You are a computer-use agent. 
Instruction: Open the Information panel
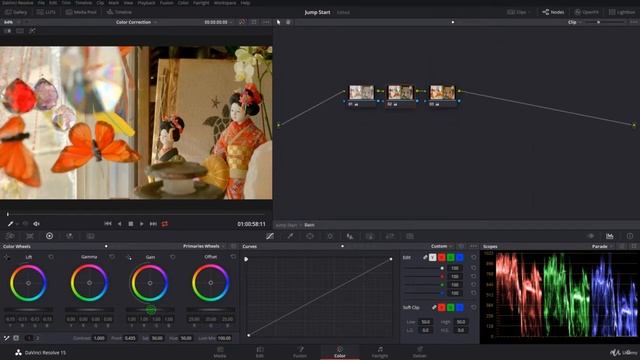pos(630,236)
